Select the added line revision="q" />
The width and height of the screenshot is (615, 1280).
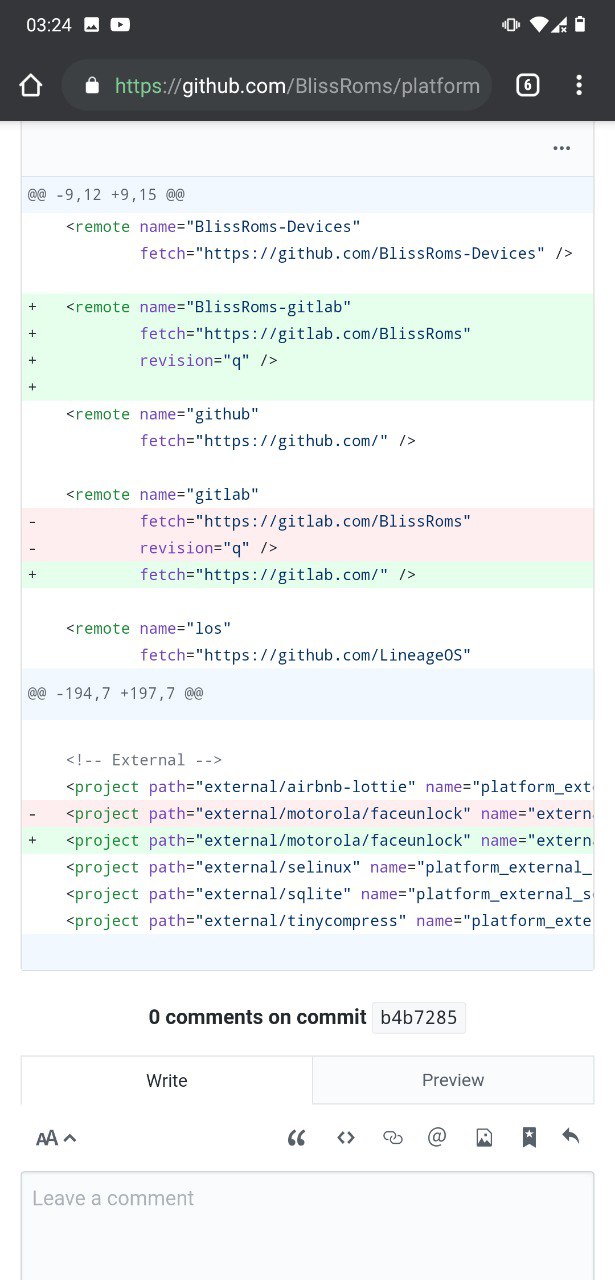[308, 360]
